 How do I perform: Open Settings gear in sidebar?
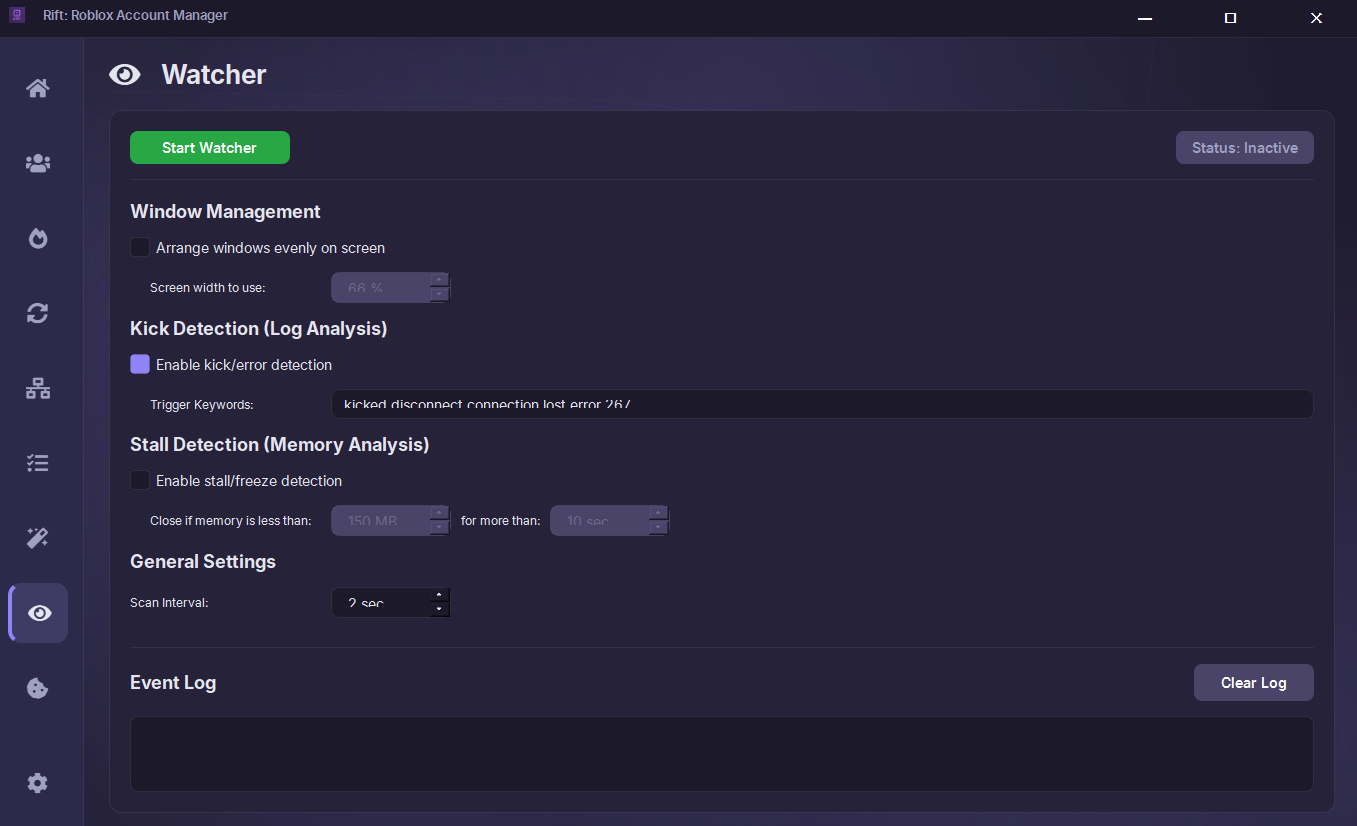pyautogui.click(x=38, y=783)
